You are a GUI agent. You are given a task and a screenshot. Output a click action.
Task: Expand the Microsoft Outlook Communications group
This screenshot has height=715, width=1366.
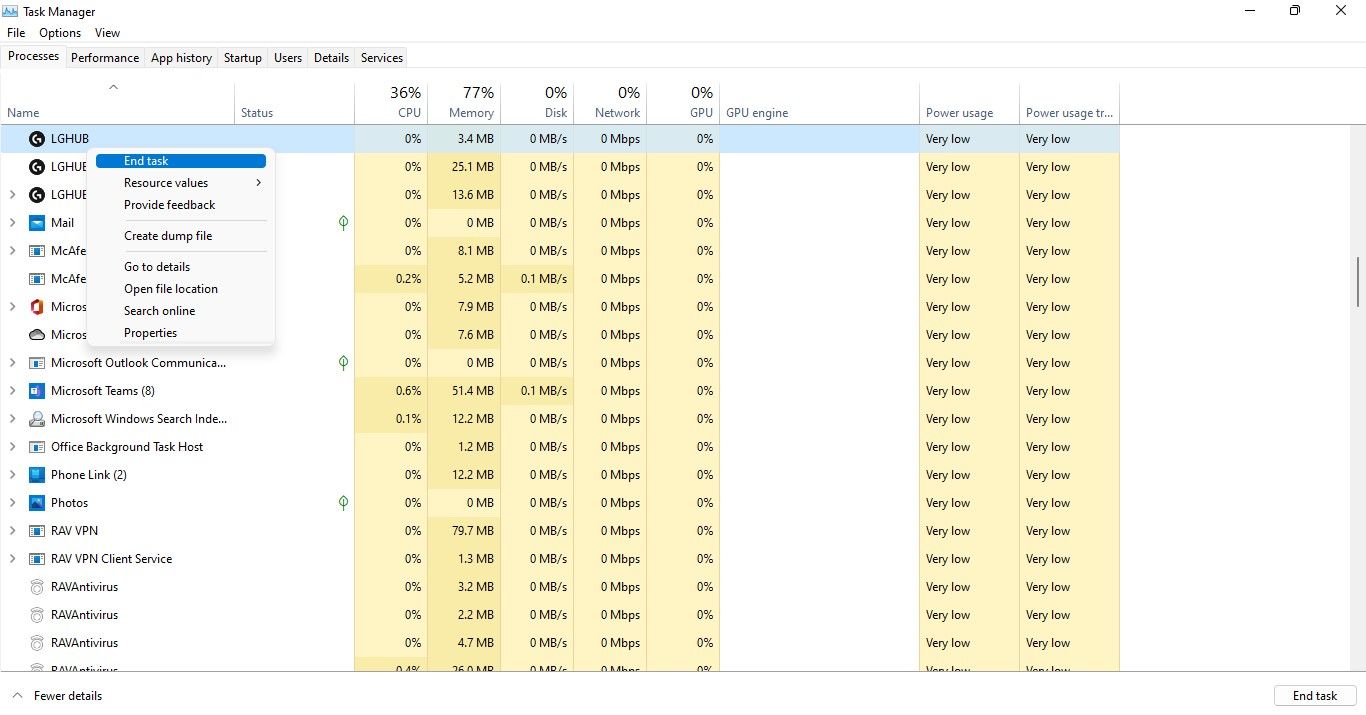pyautogui.click(x=12, y=363)
